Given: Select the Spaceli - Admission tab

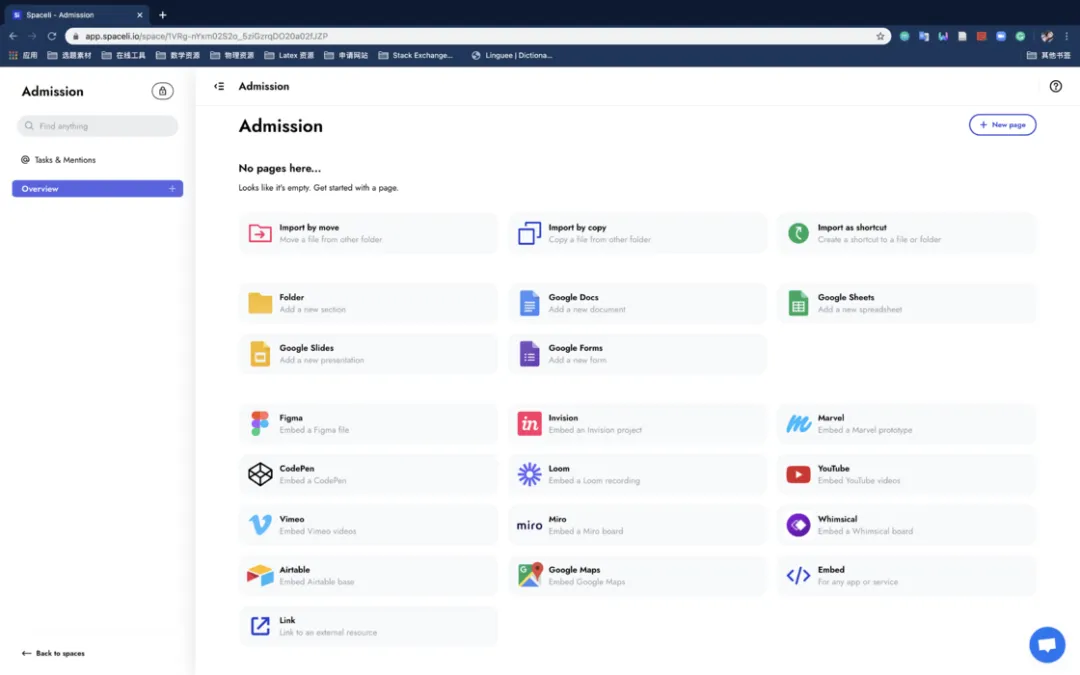Looking at the screenshot, I should pyautogui.click(x=78, y=14).
